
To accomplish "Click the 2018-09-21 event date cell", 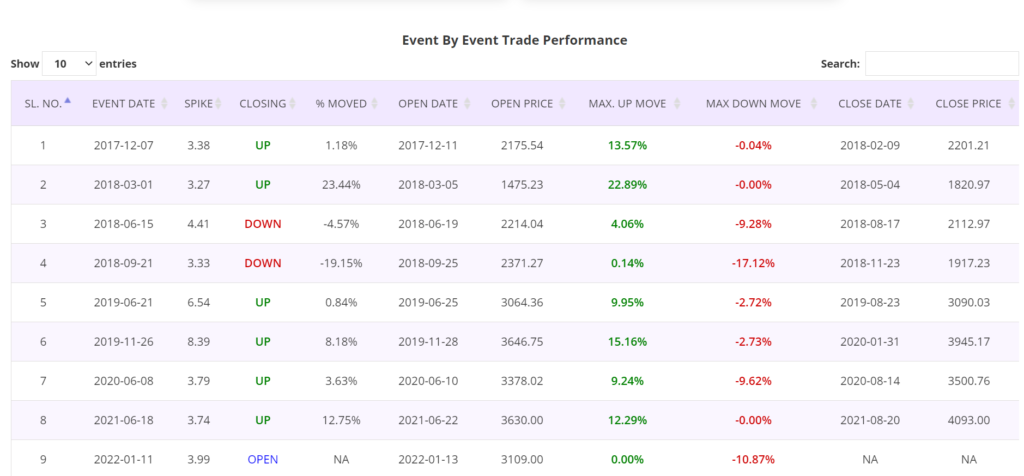I will point(124,263).
